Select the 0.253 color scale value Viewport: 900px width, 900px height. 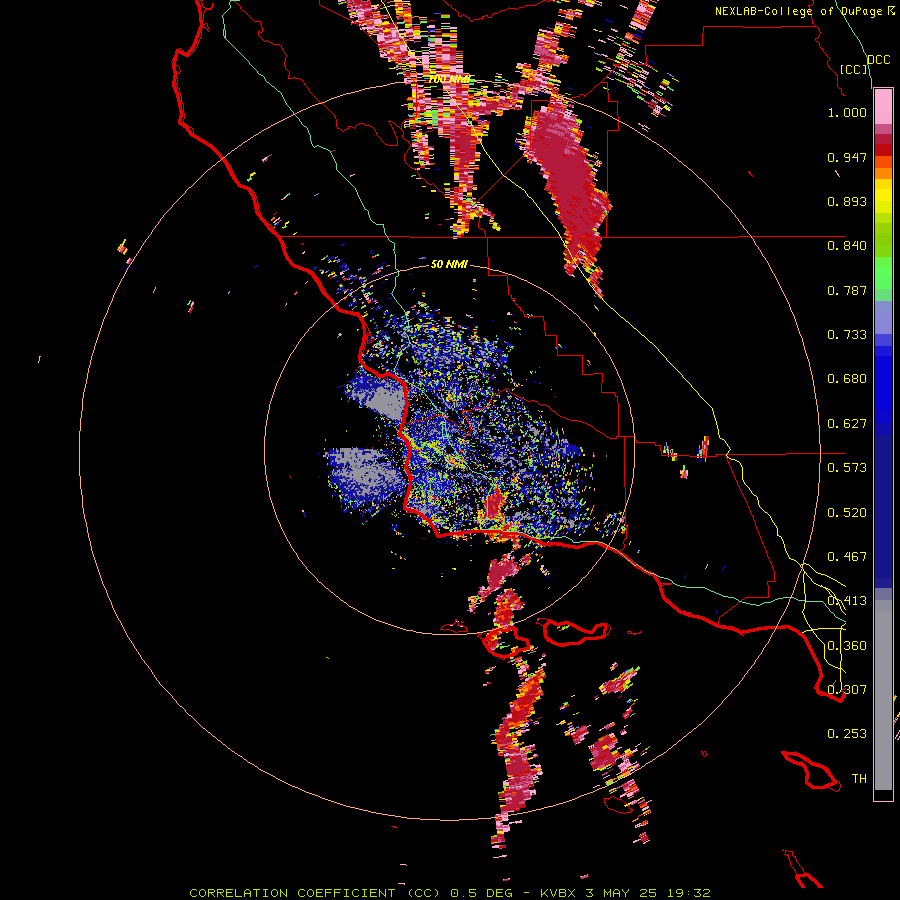[x=847, y=734]
